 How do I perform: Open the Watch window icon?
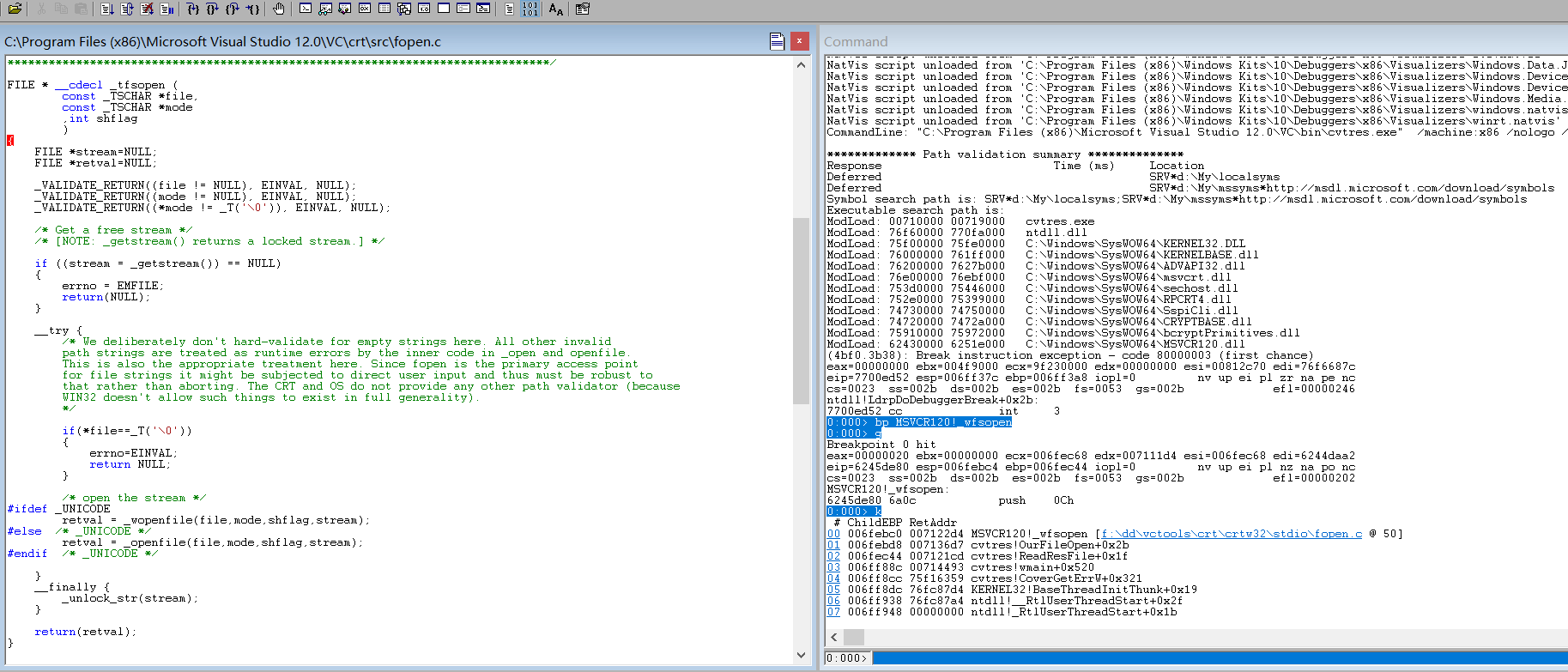325,9
